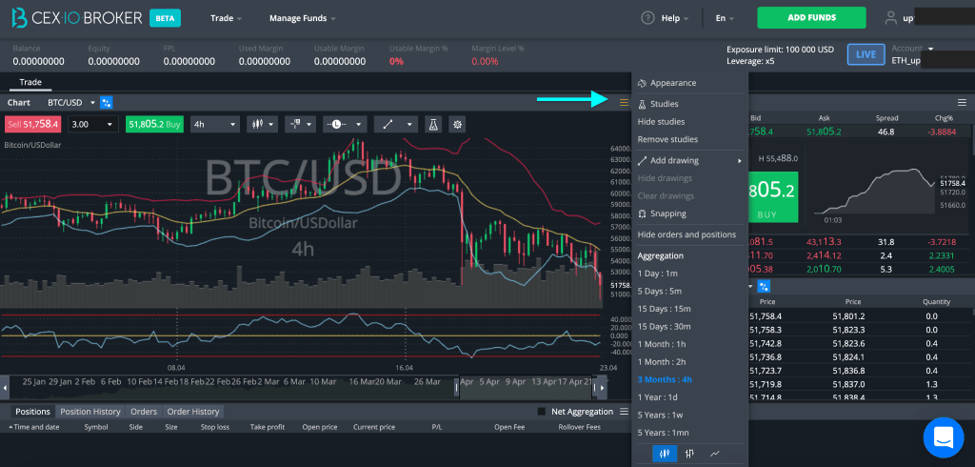
Task: Expand the Help dropdown menu
Action: click(675, 18)
